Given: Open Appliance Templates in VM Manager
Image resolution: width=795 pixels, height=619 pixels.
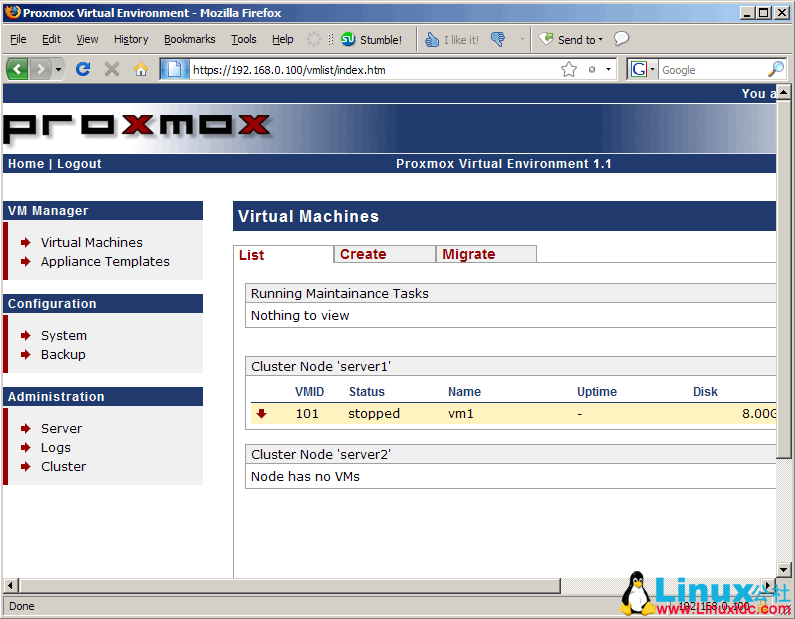Looking at the screenshot, I should tap(105, 261).
